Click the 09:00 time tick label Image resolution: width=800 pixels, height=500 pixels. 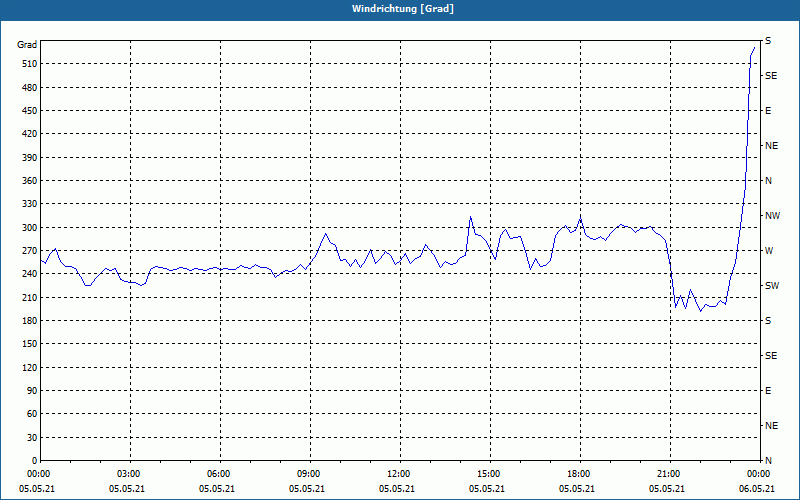pyautogui.click(x=310, y=474)
